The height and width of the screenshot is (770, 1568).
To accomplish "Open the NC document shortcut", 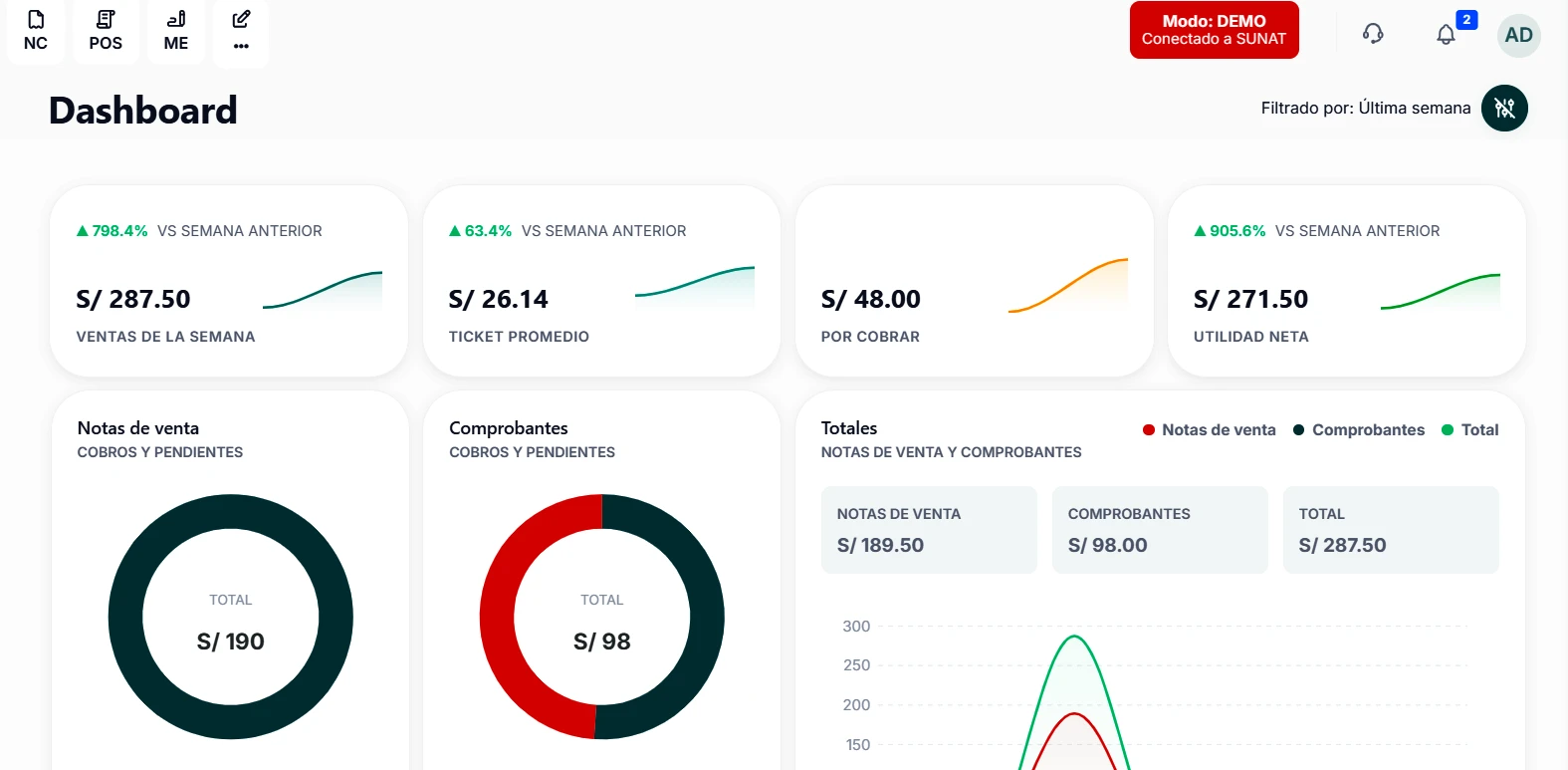I will 36,32.
